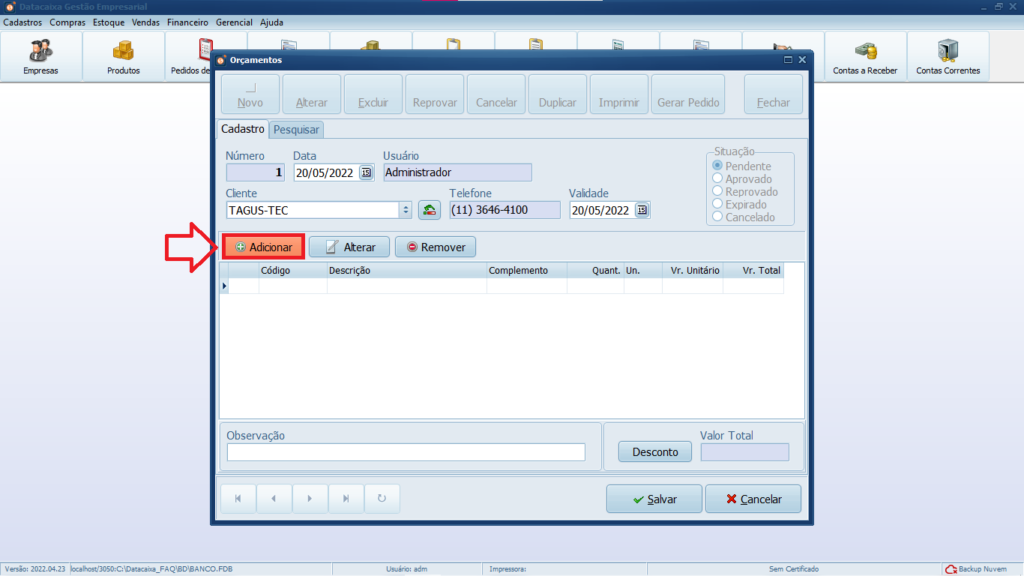Open the Validade field calendar picker
This screenshot has width=1024, height=576.
(x=641, y=210)
